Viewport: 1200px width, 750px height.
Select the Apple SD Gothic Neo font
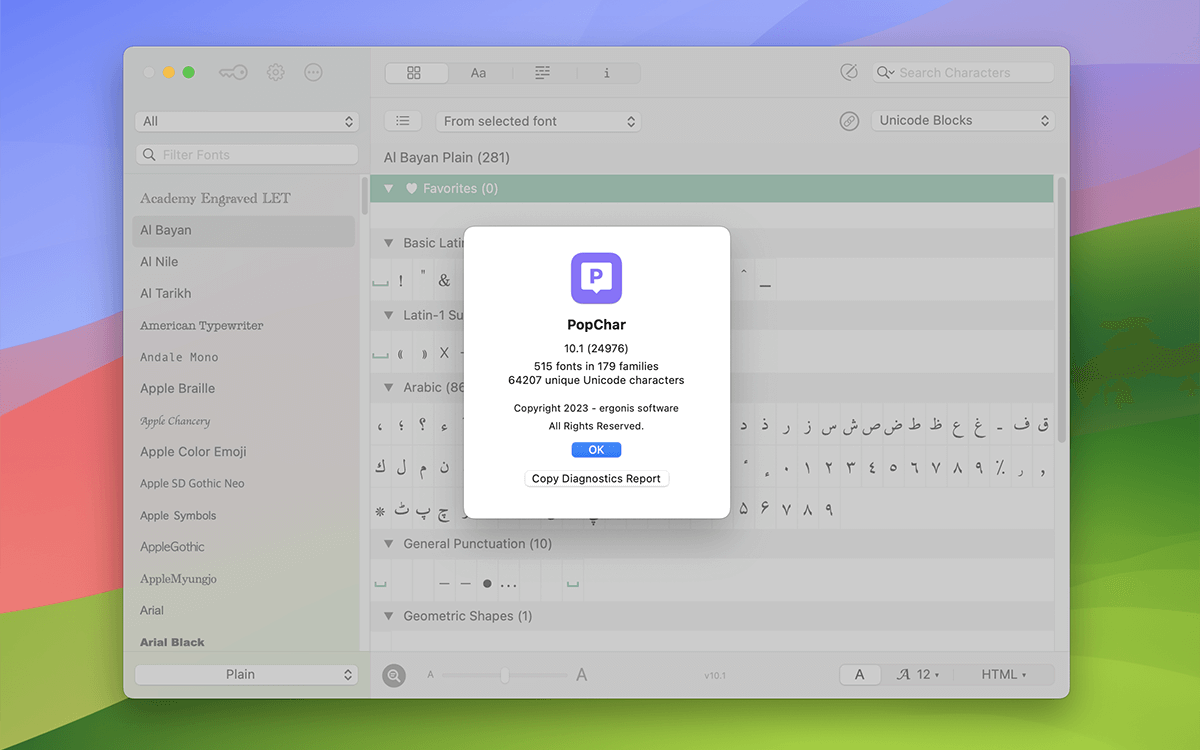243,483
